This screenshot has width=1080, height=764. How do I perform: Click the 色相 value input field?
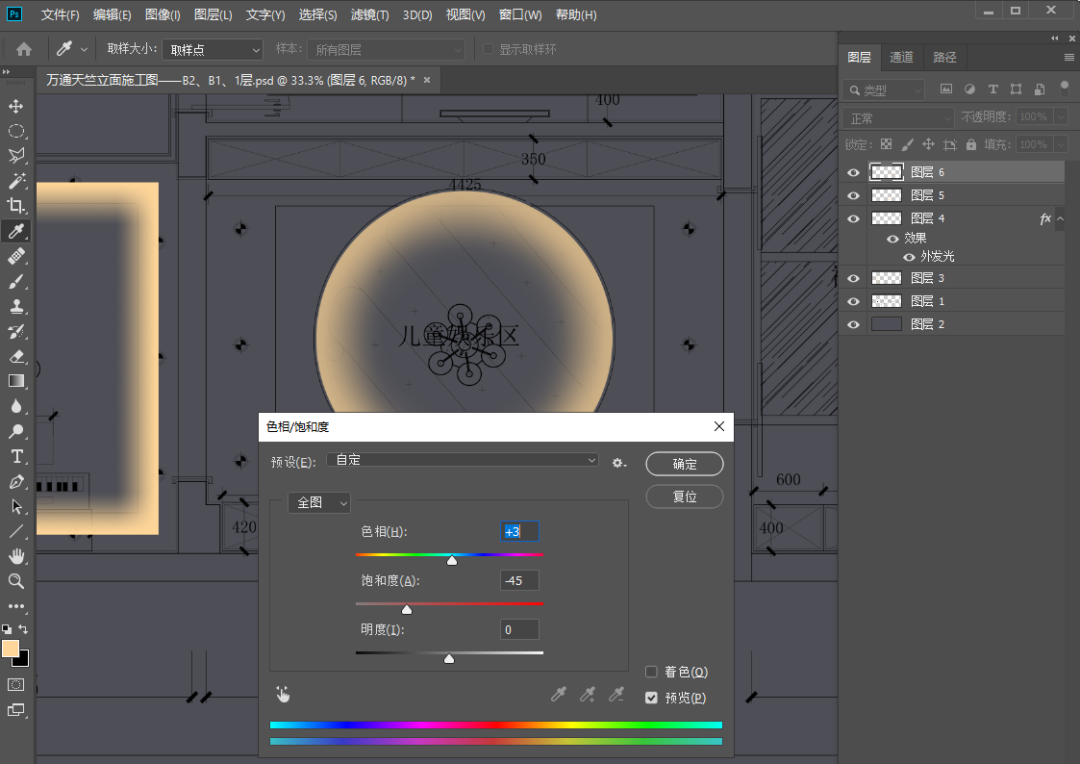[519, 532]
